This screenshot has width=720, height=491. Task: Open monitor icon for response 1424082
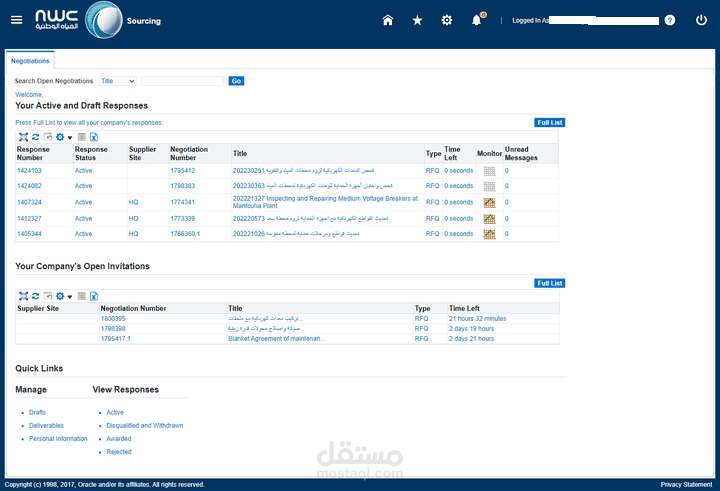489,186
